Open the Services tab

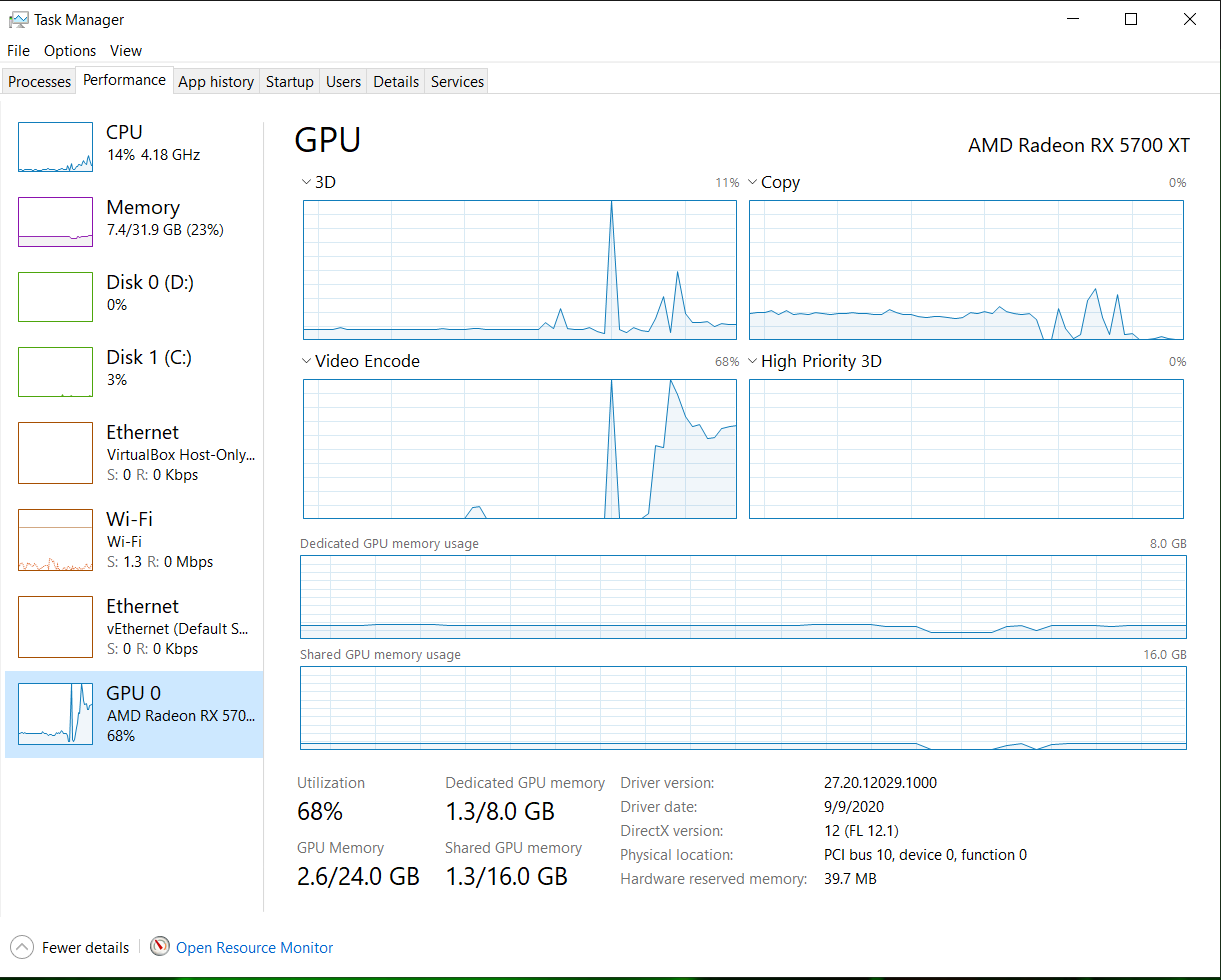click(457, 82)
